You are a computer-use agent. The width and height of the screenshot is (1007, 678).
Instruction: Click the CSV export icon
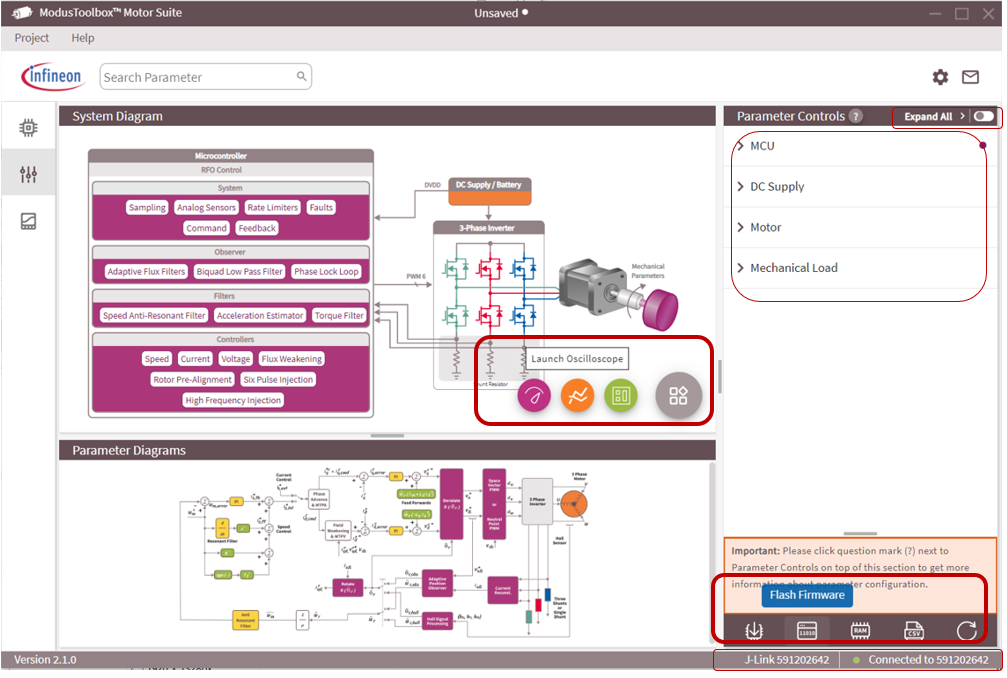pyautogui.click(x=913, y=631)
